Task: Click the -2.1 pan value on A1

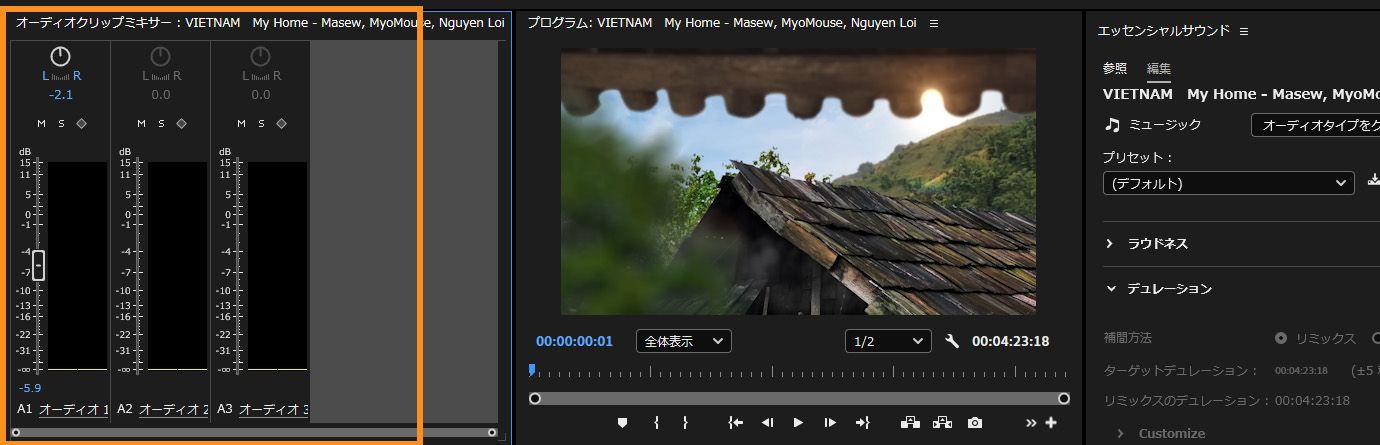Action: (61, 95)
